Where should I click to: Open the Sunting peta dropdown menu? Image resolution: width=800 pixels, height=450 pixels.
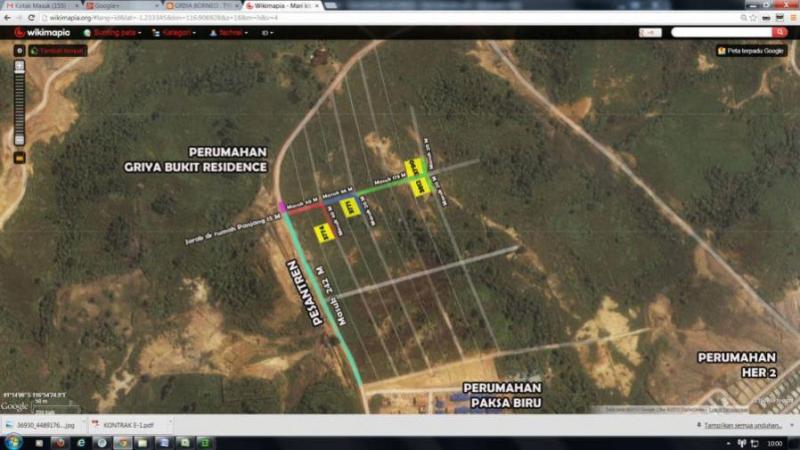pos(112,32)
